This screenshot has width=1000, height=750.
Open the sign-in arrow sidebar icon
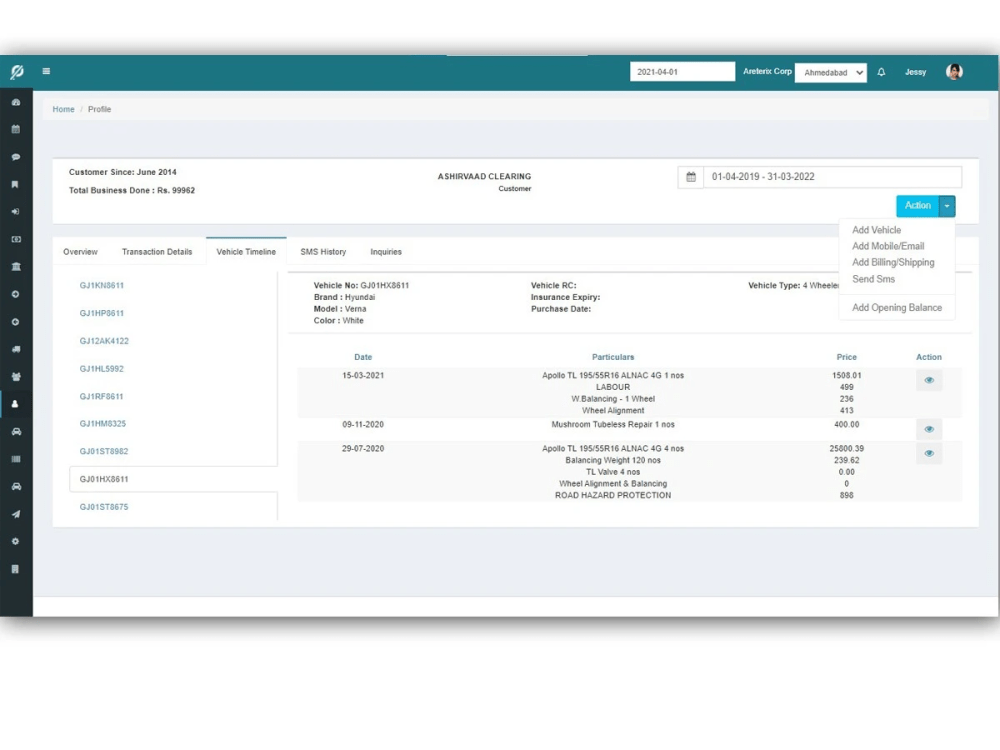(16, 212)
